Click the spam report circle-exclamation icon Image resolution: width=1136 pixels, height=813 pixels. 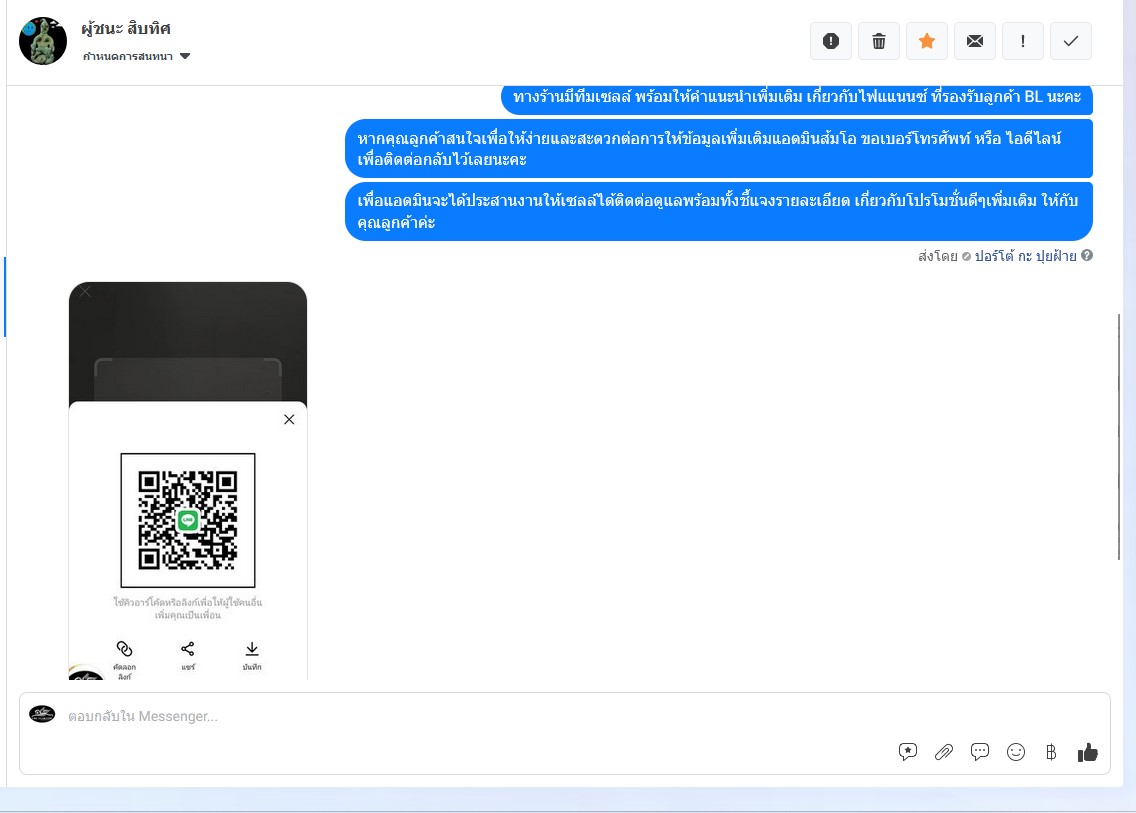[x=830, y=41]
